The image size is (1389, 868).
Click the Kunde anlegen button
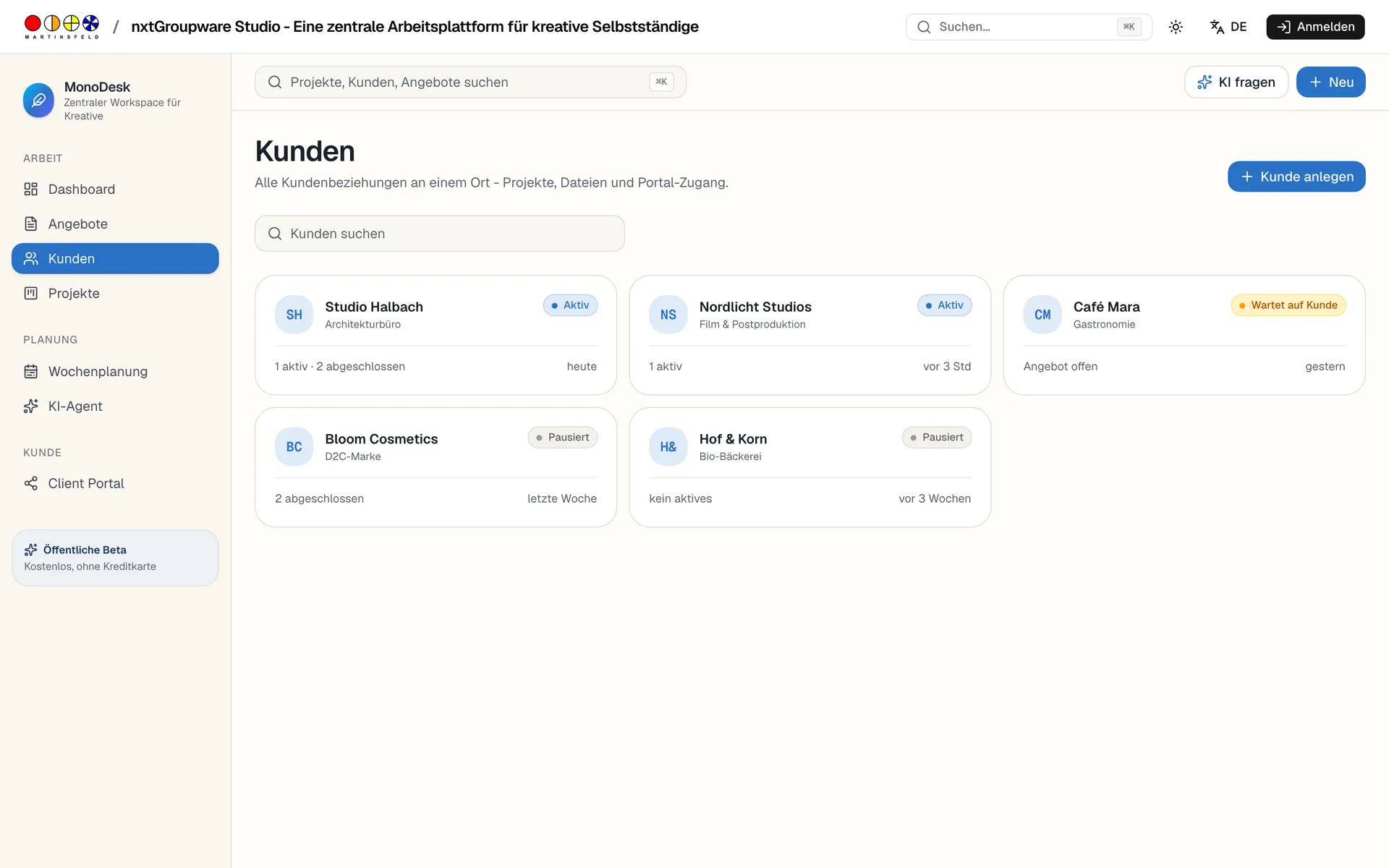[x=1296, y=176]
